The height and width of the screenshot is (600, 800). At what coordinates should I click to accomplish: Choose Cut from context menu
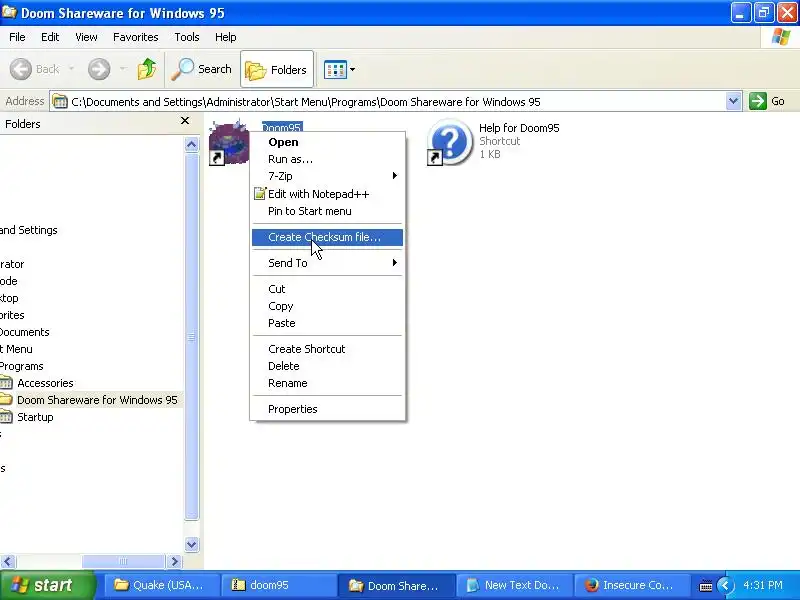(328, 289)
